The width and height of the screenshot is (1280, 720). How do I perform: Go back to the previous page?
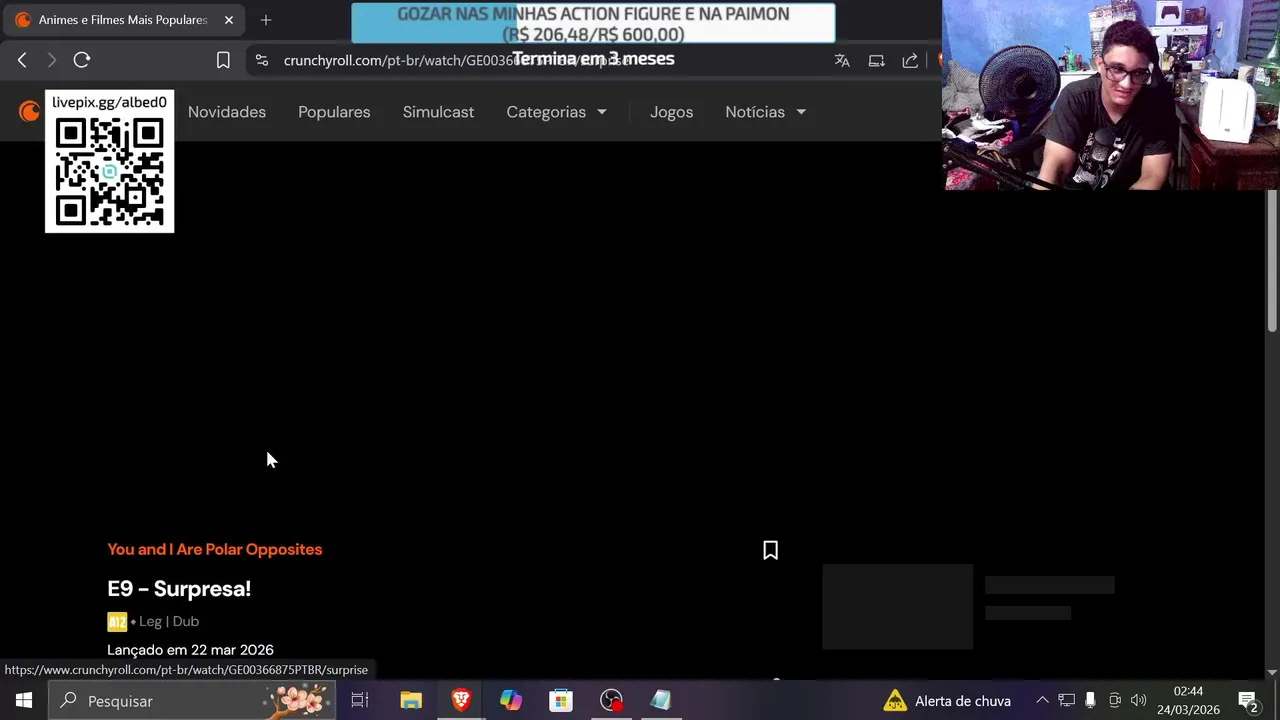[x=22, y=60]
